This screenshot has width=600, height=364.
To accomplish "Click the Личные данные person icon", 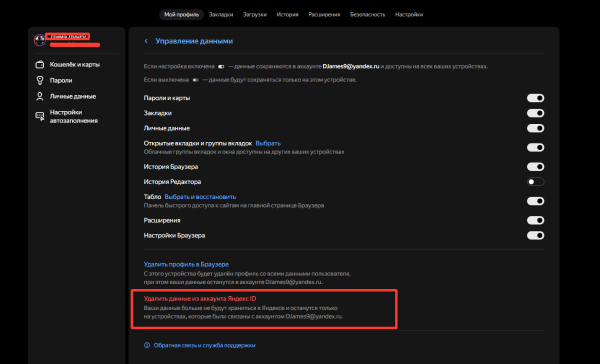I will [40, 96].
